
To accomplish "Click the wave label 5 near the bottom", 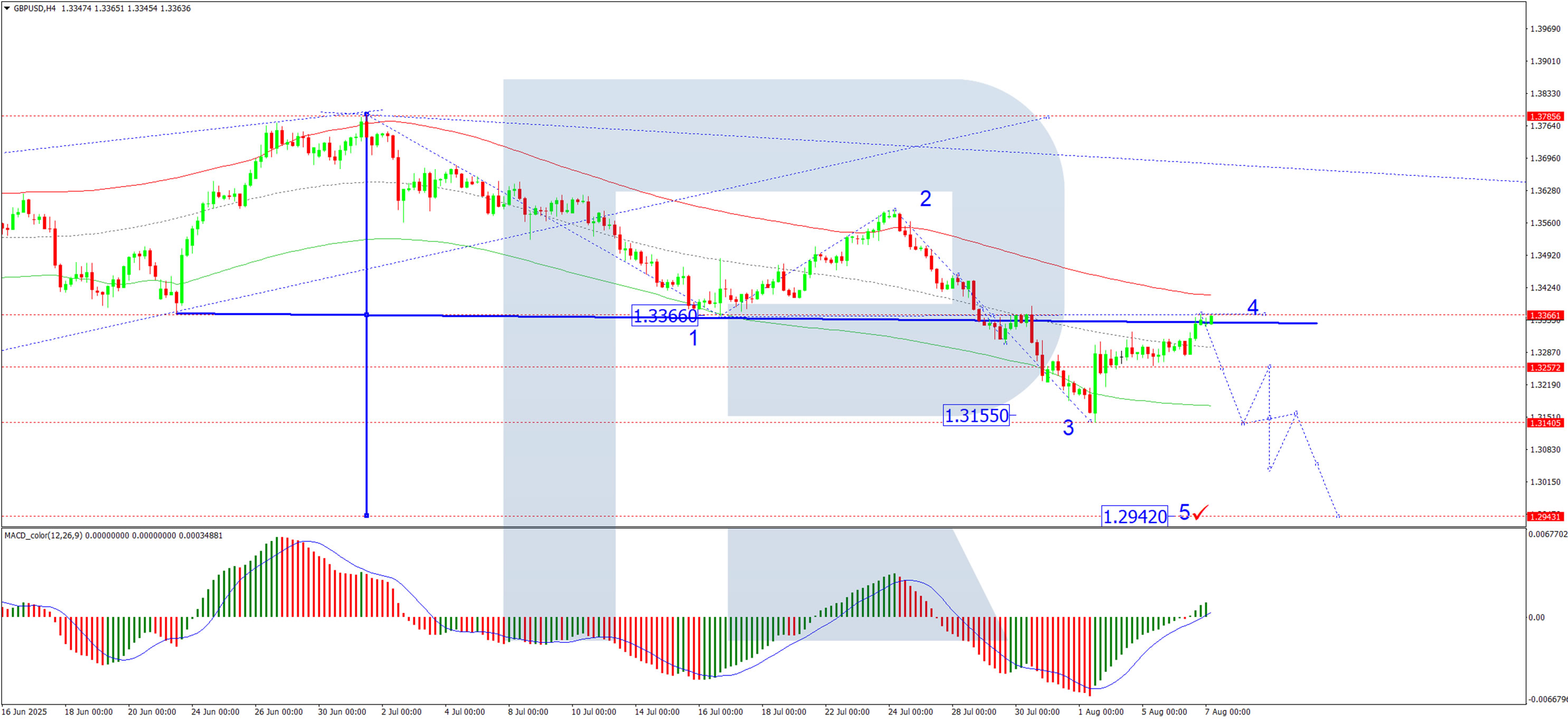I will (1184, 512).
